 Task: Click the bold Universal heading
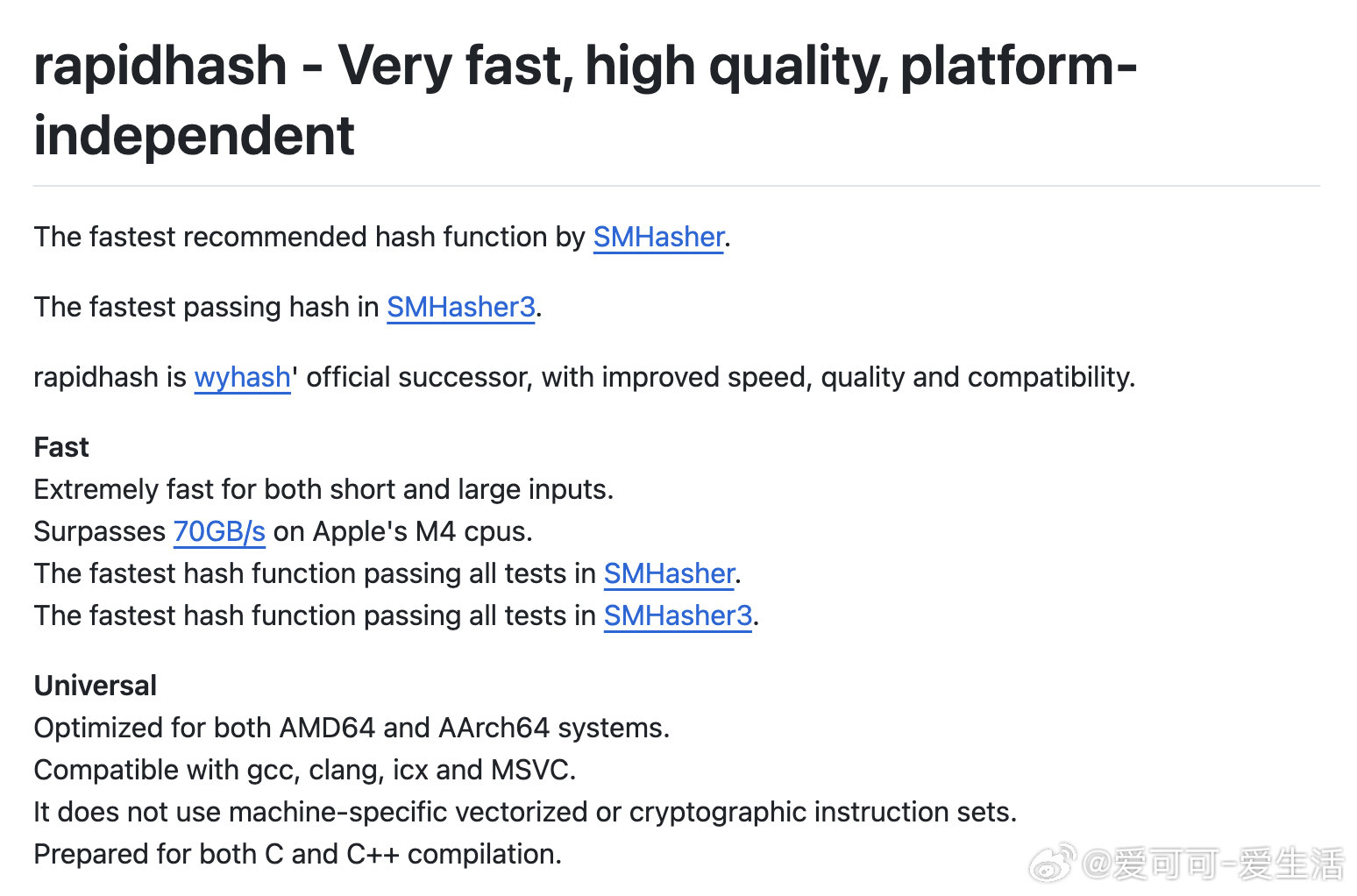pyautogui.click(x=95, y=686)
